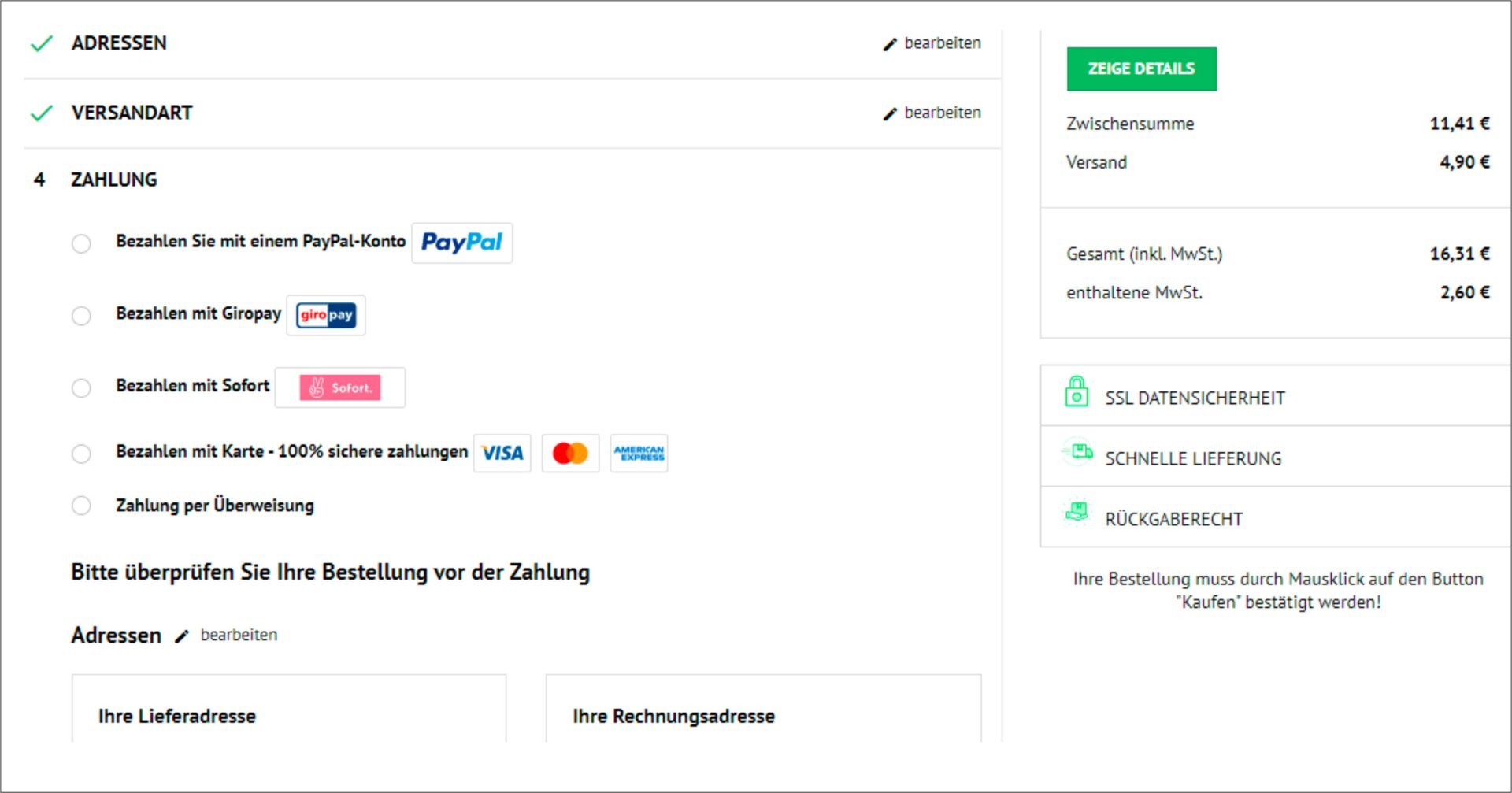Select PayPal-Konto payment radio button
The image size is (1512, 793).
[x=81, y=243]
